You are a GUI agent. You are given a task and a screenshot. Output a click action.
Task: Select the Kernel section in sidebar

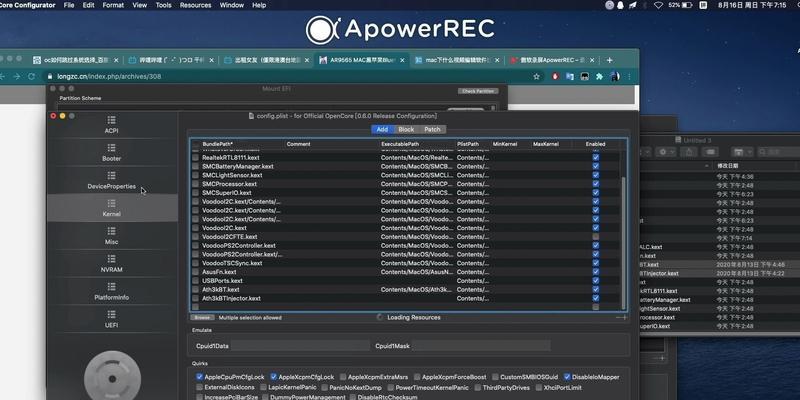pyautogui.click(x=112, y=208)
